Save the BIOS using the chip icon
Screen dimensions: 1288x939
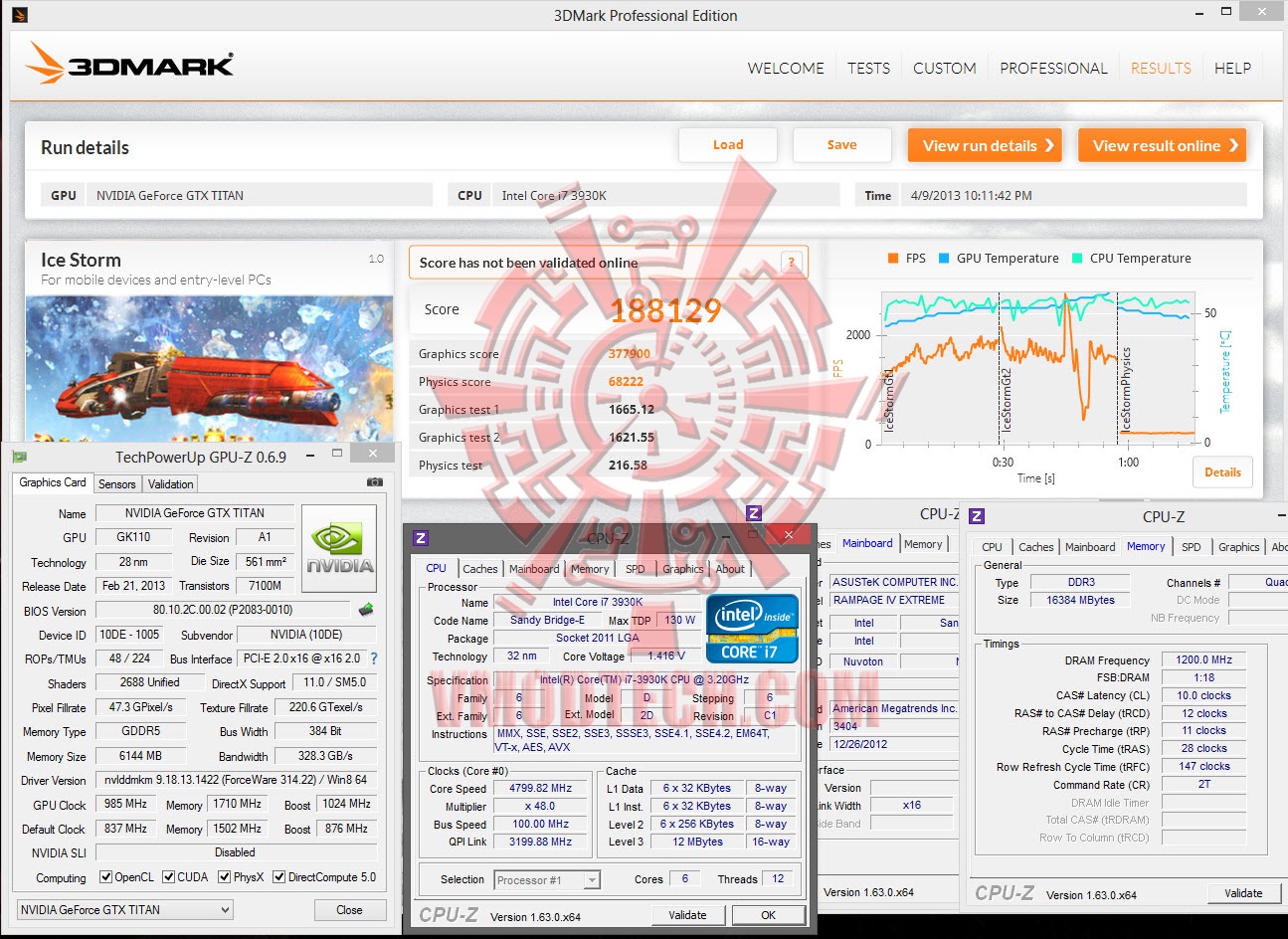coord(366,610)
